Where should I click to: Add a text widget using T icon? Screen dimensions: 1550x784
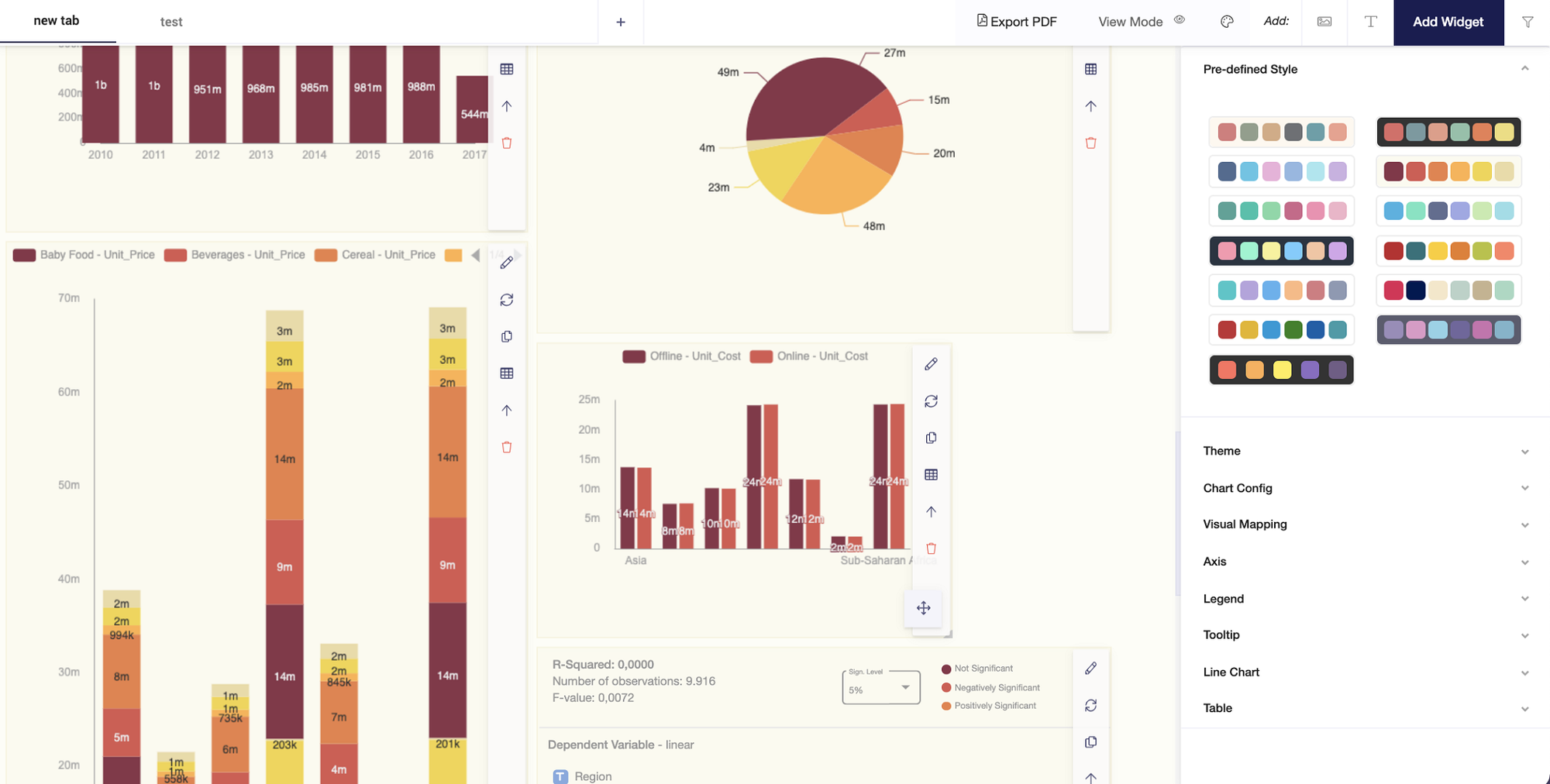point(1370,22)
